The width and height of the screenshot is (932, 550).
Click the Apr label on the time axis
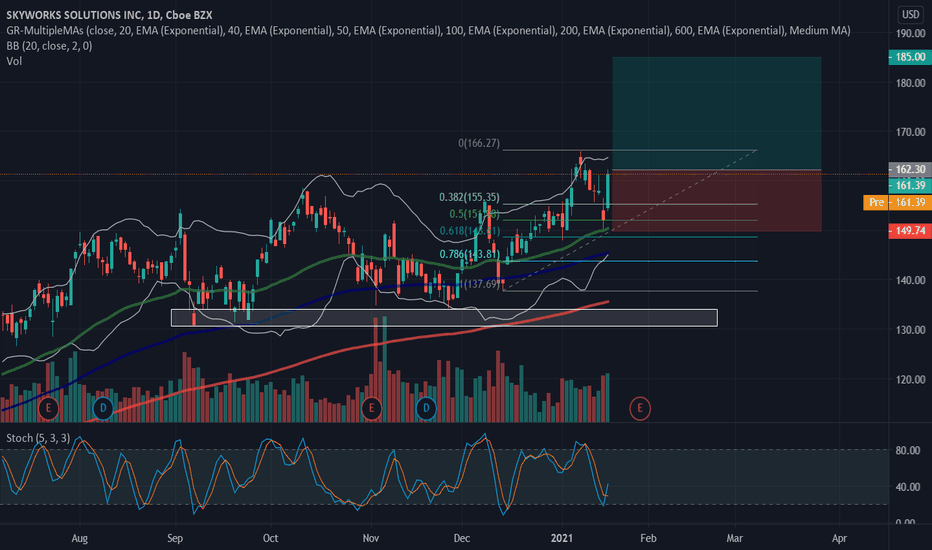(x=839, y=538)
